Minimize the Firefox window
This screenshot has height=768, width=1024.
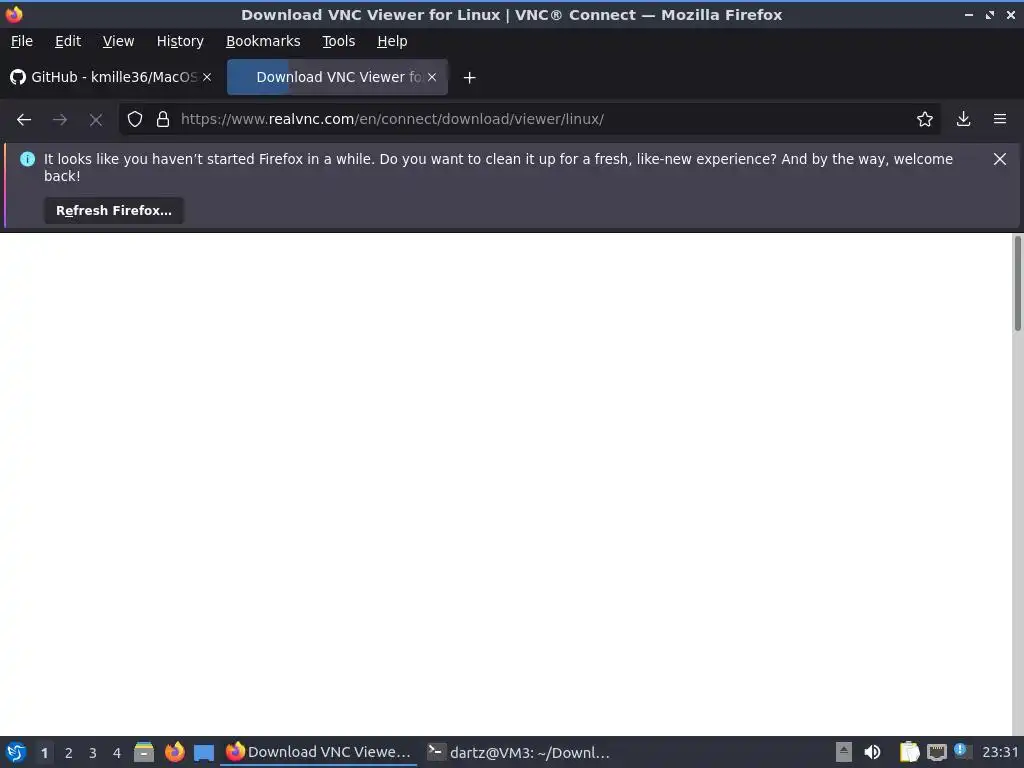(x=969, y=14)
